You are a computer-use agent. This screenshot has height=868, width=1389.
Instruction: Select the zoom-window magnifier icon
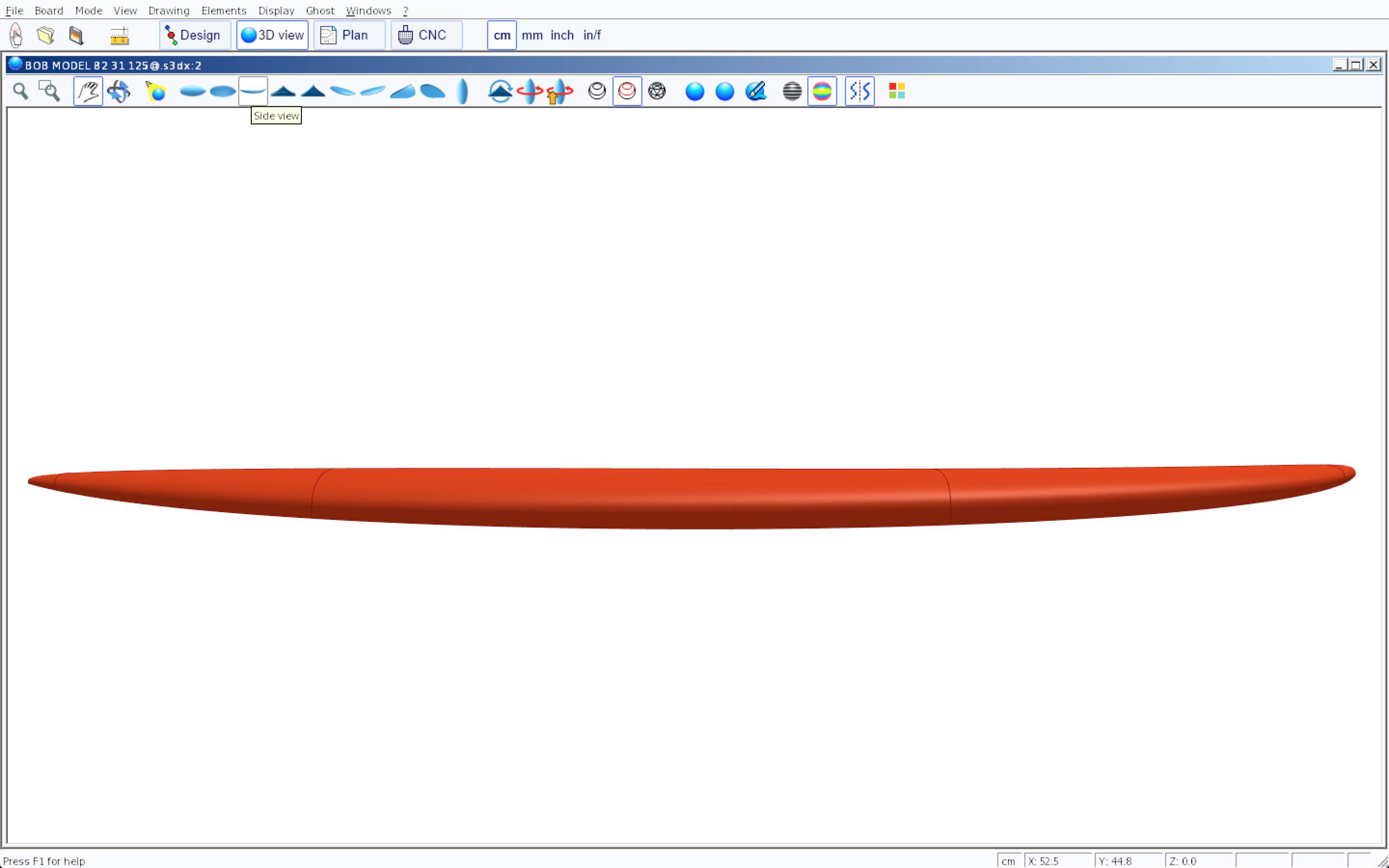[49, 91]
